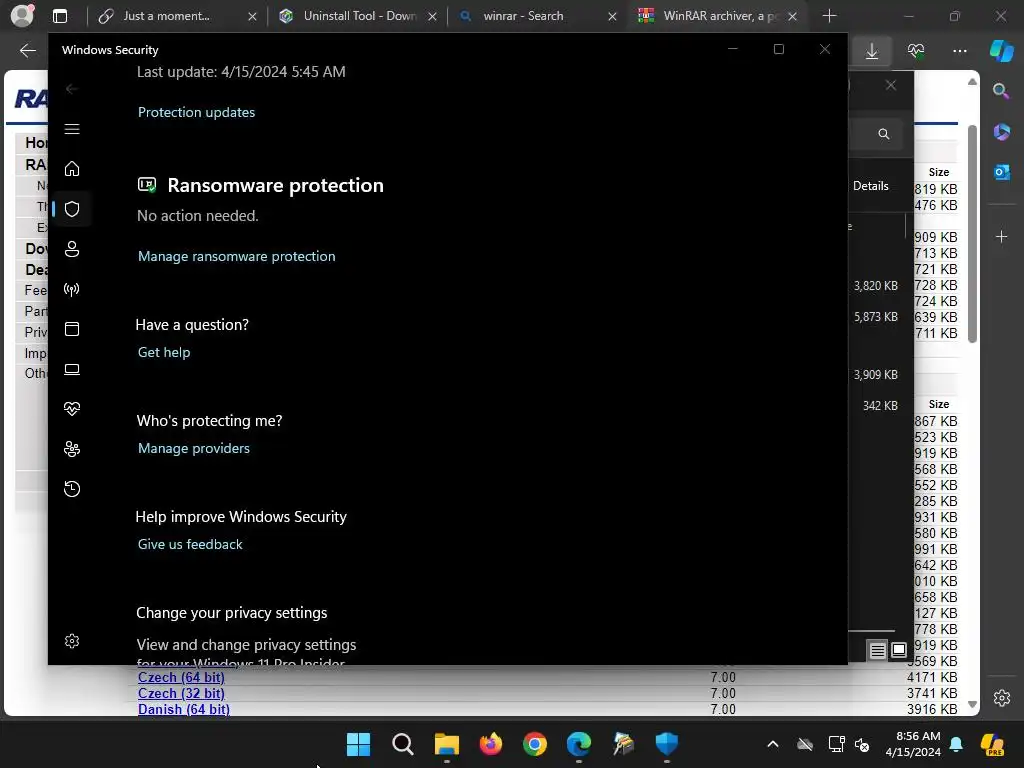Viewport: 1024px width, 768px height.
Task: Close the downloads panel
Action: click(x=891, y=86)
